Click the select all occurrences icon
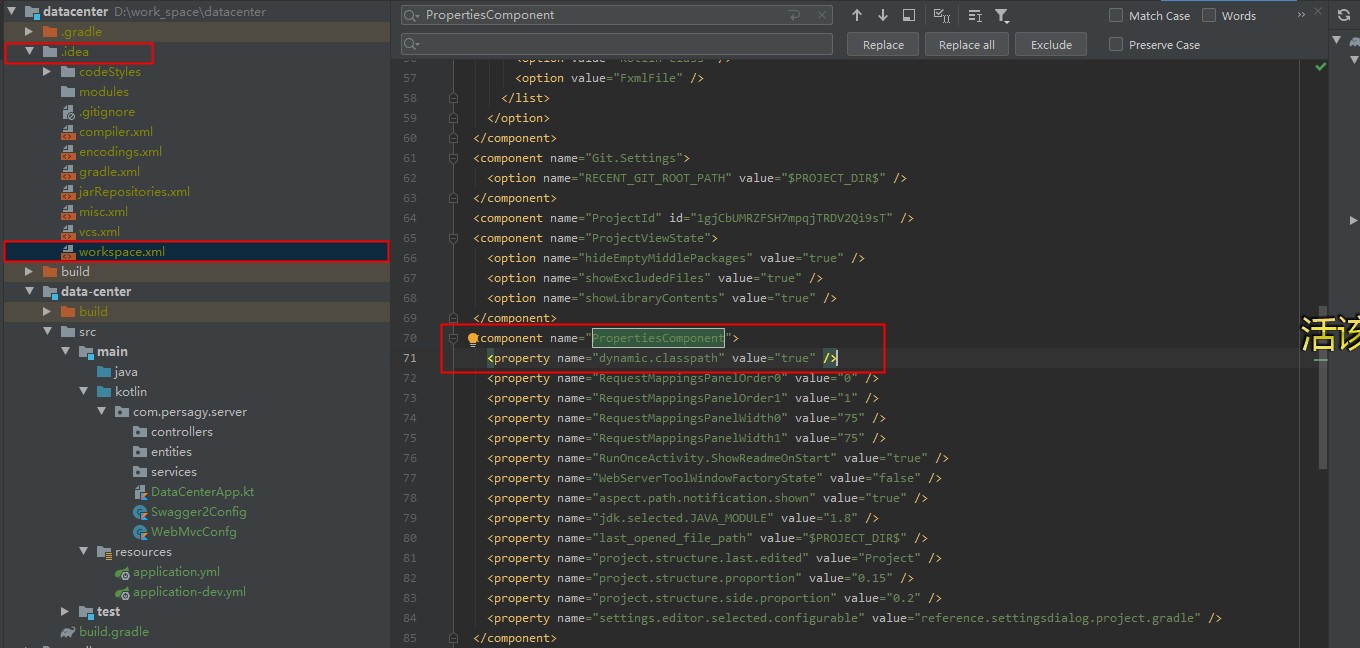The height and width of the screenshot is (648, 1360). click(x=941, y=15)
